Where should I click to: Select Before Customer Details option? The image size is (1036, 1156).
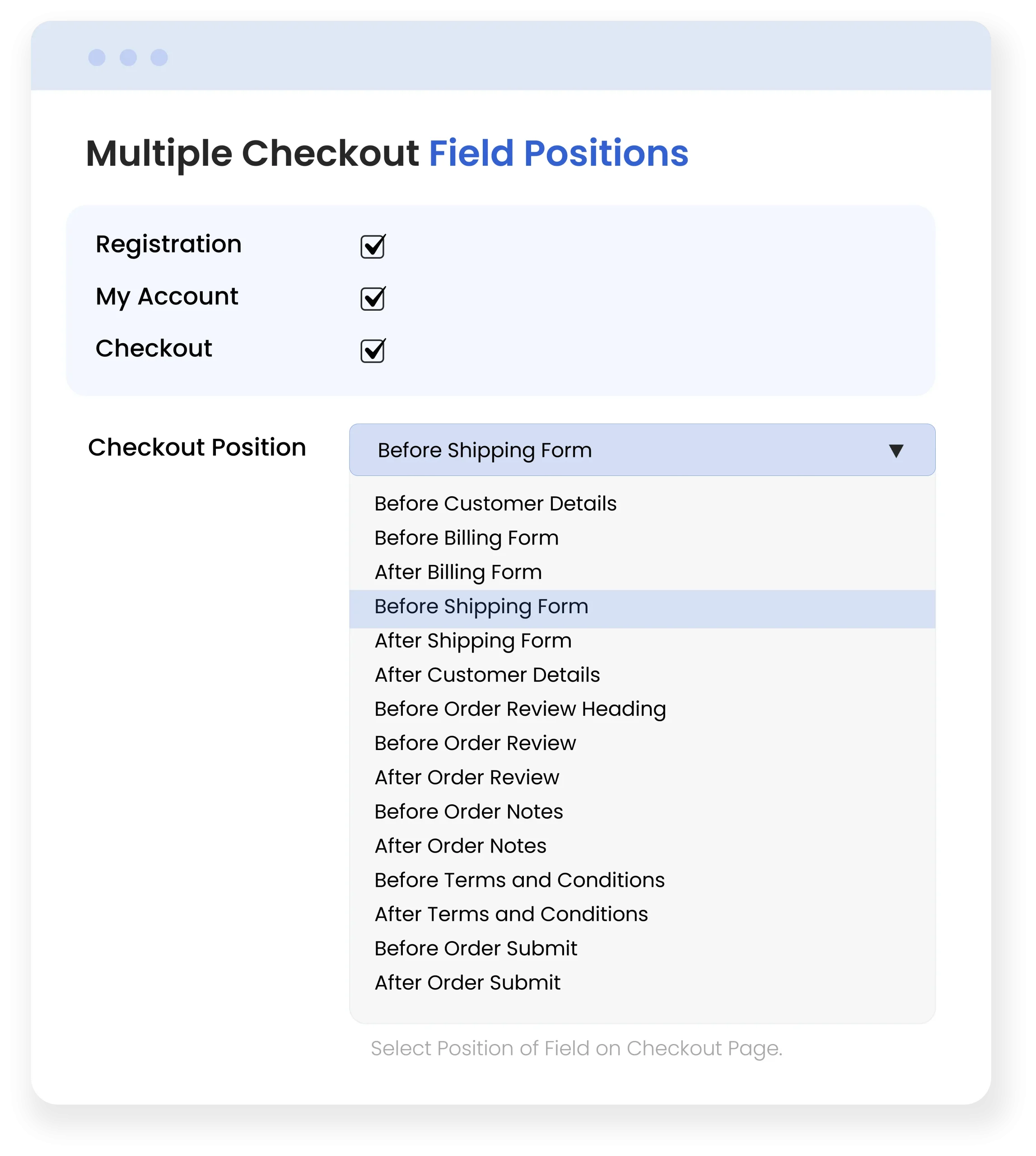[495, 504]
